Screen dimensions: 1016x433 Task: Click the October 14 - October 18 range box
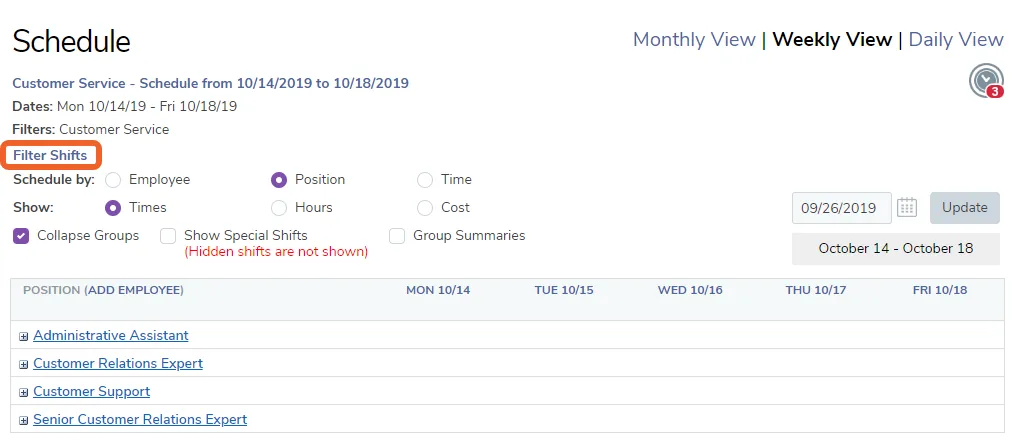click(x=895, y=248)
